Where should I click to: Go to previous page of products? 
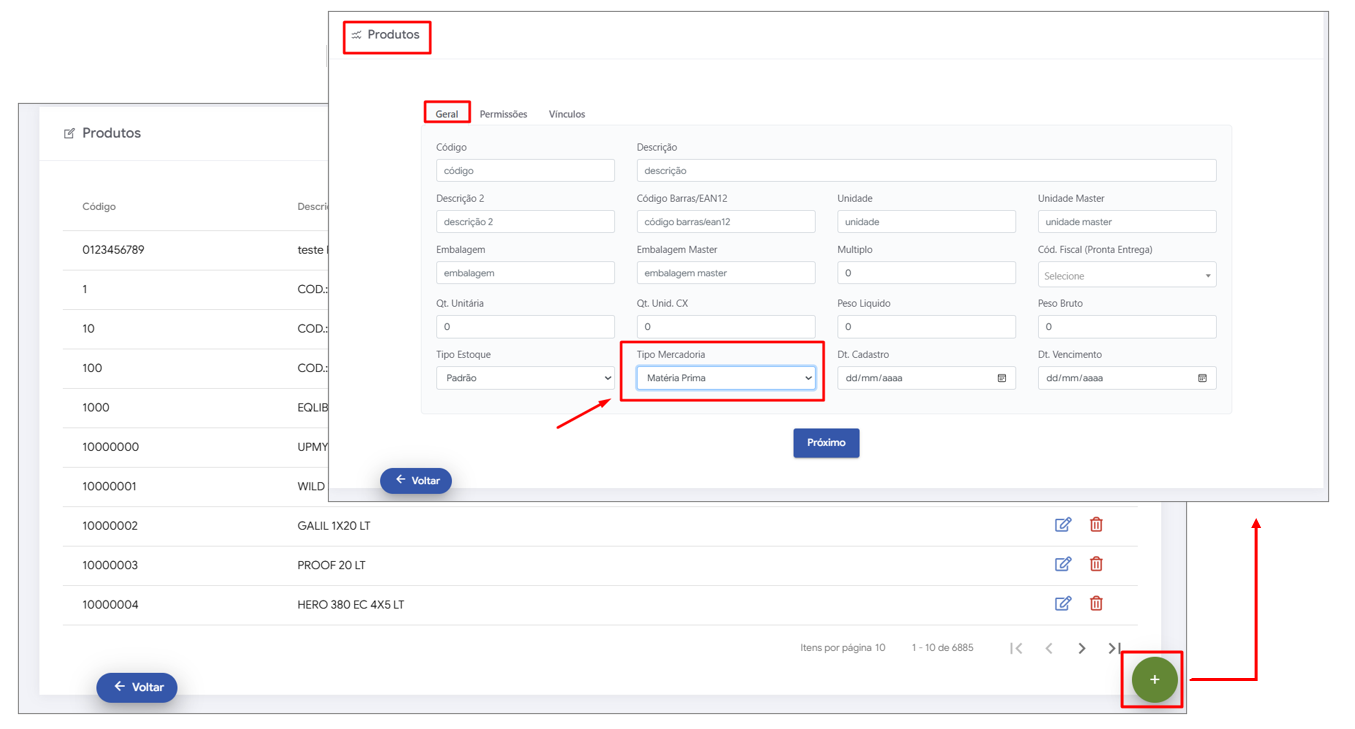tap(1049, 648)
